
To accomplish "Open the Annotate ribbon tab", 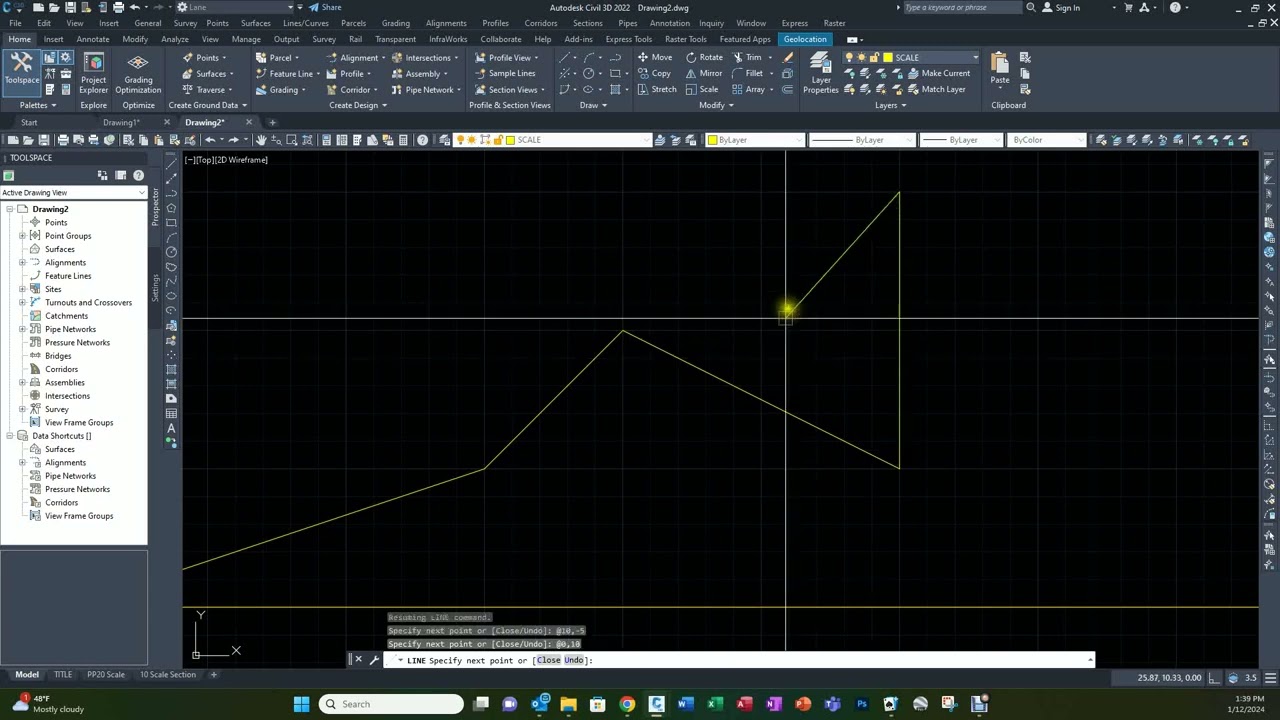I will click(x=92, y=39).
